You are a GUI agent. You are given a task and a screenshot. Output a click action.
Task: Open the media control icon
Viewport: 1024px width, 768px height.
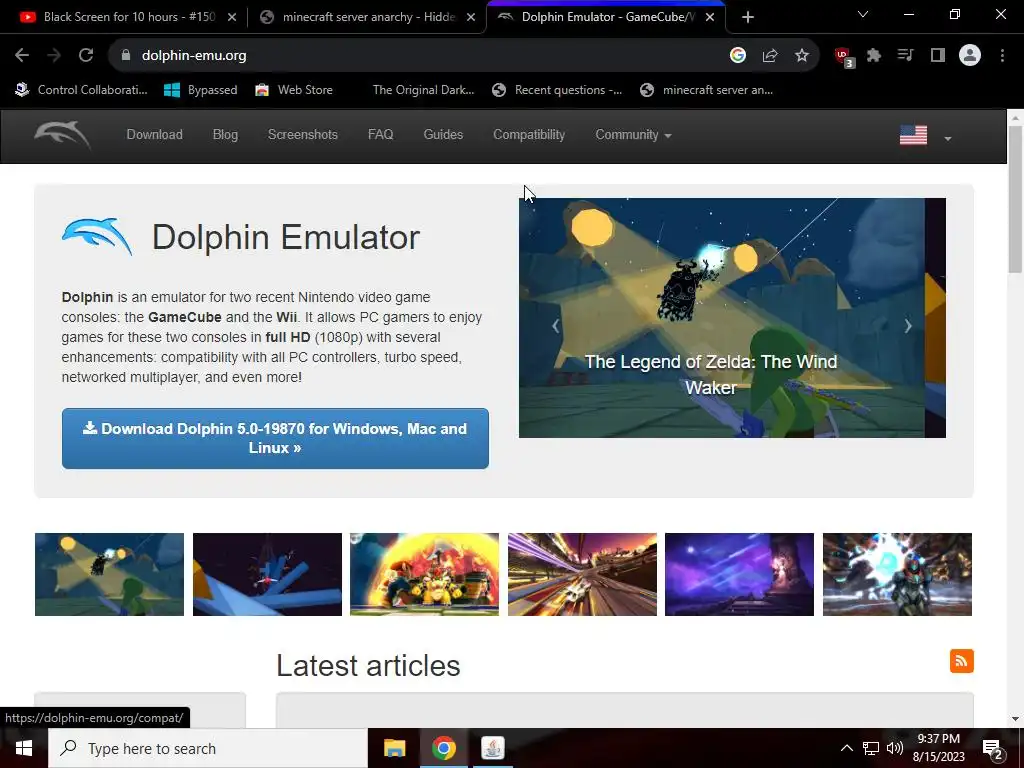(905, 56)
